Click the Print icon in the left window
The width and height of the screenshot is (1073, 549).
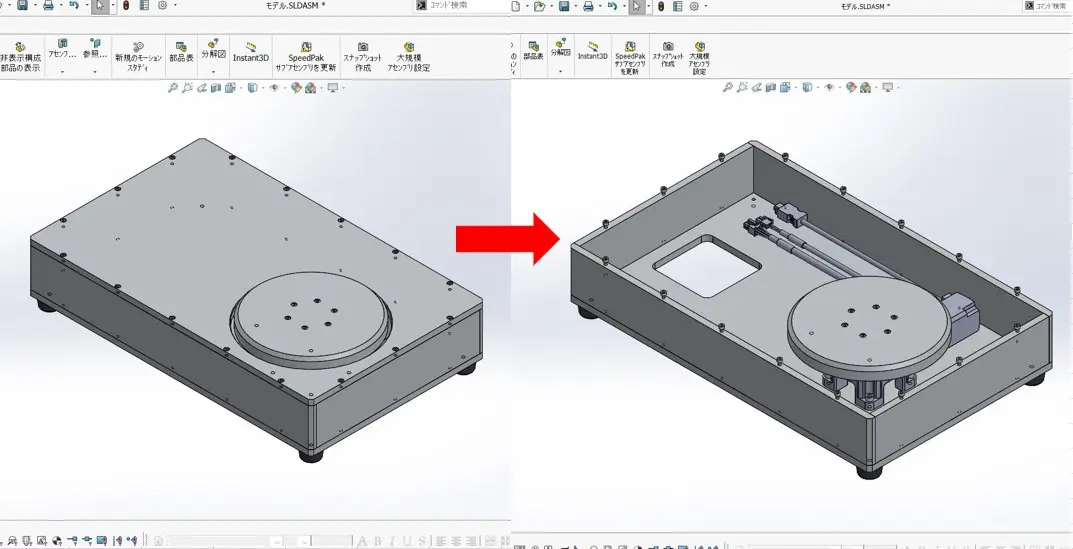(x=48, y=6)
